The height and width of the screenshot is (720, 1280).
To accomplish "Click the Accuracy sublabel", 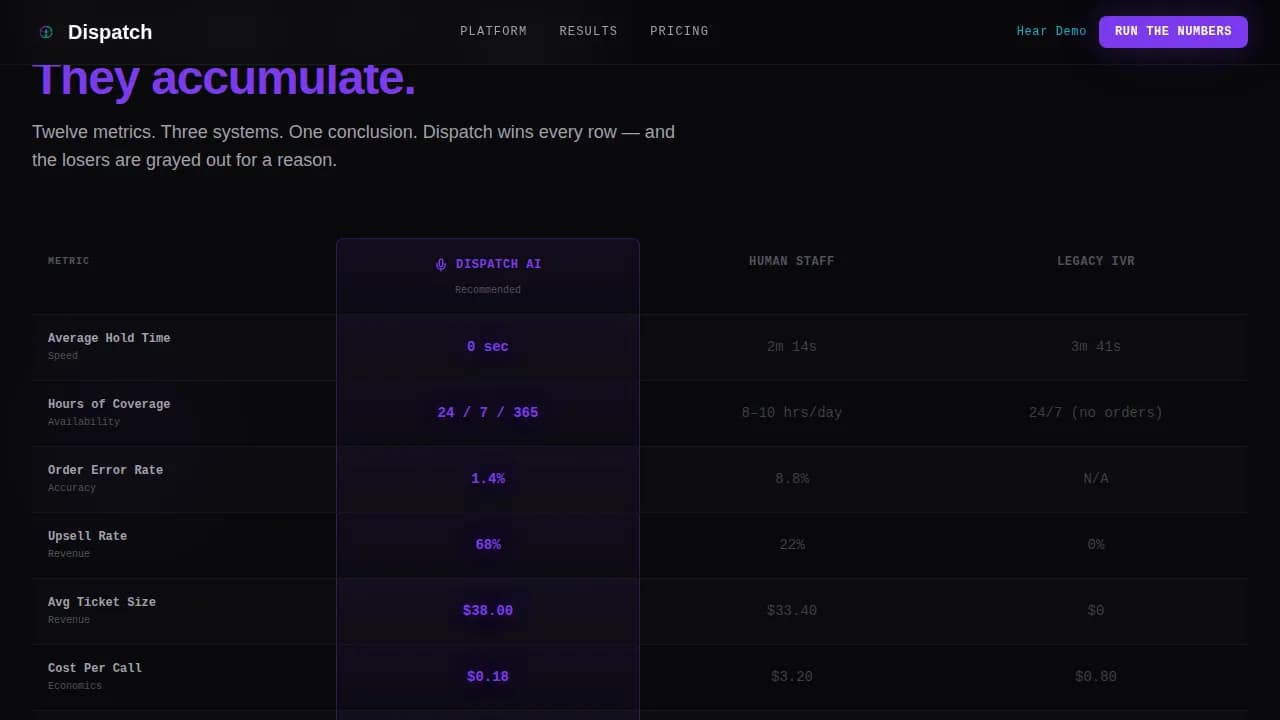I will tap(72, 488).
